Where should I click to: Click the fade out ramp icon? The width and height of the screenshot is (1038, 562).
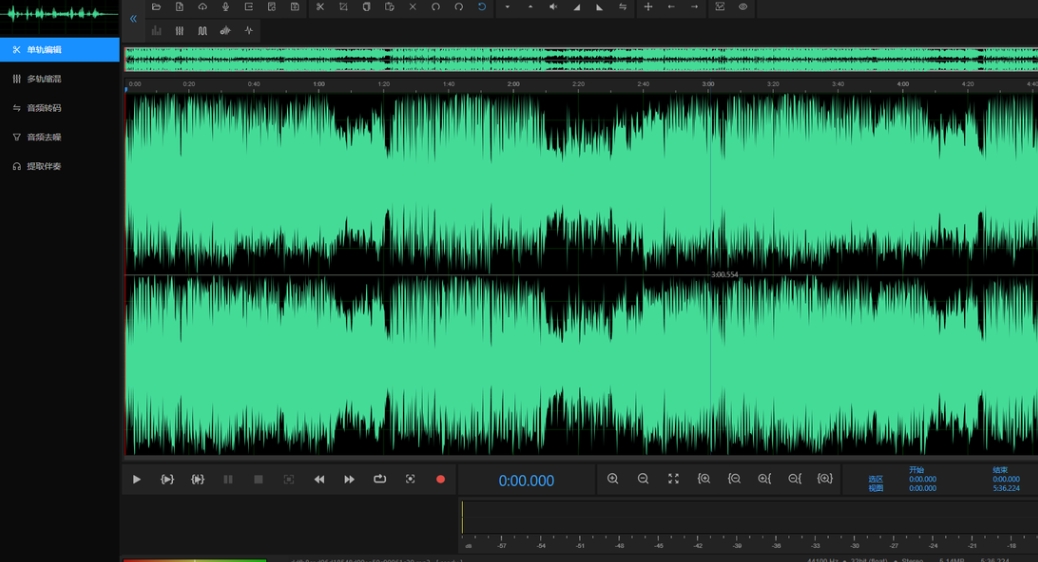[x=600, y=7]
